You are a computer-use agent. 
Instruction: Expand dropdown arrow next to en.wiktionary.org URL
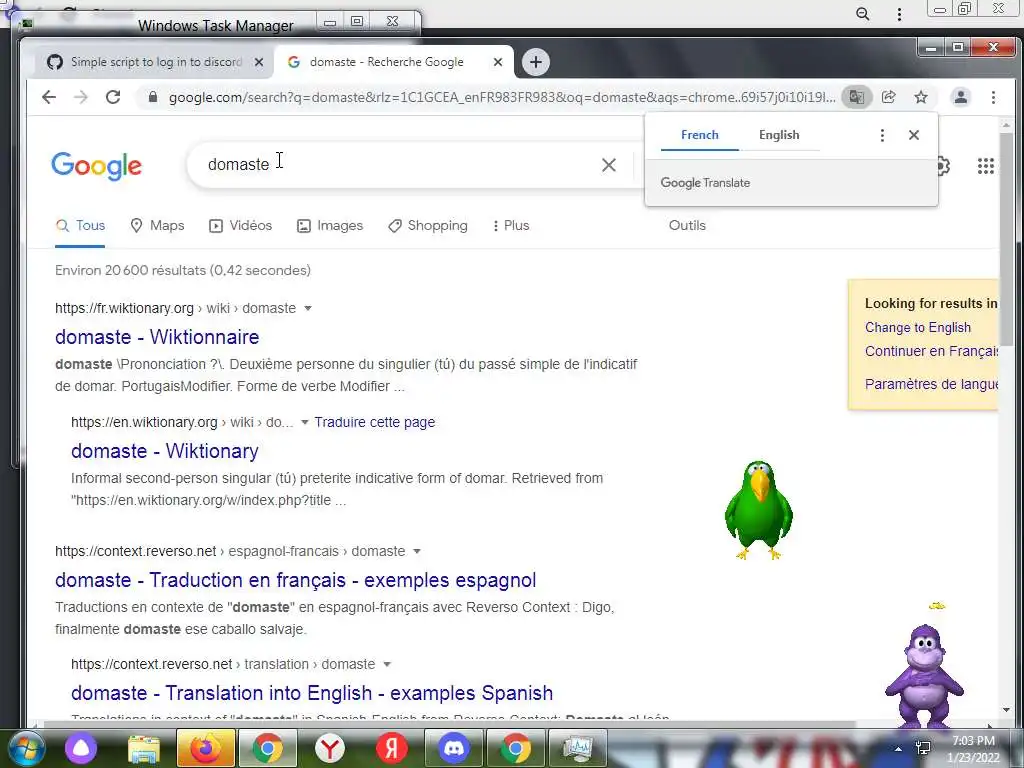304,423
